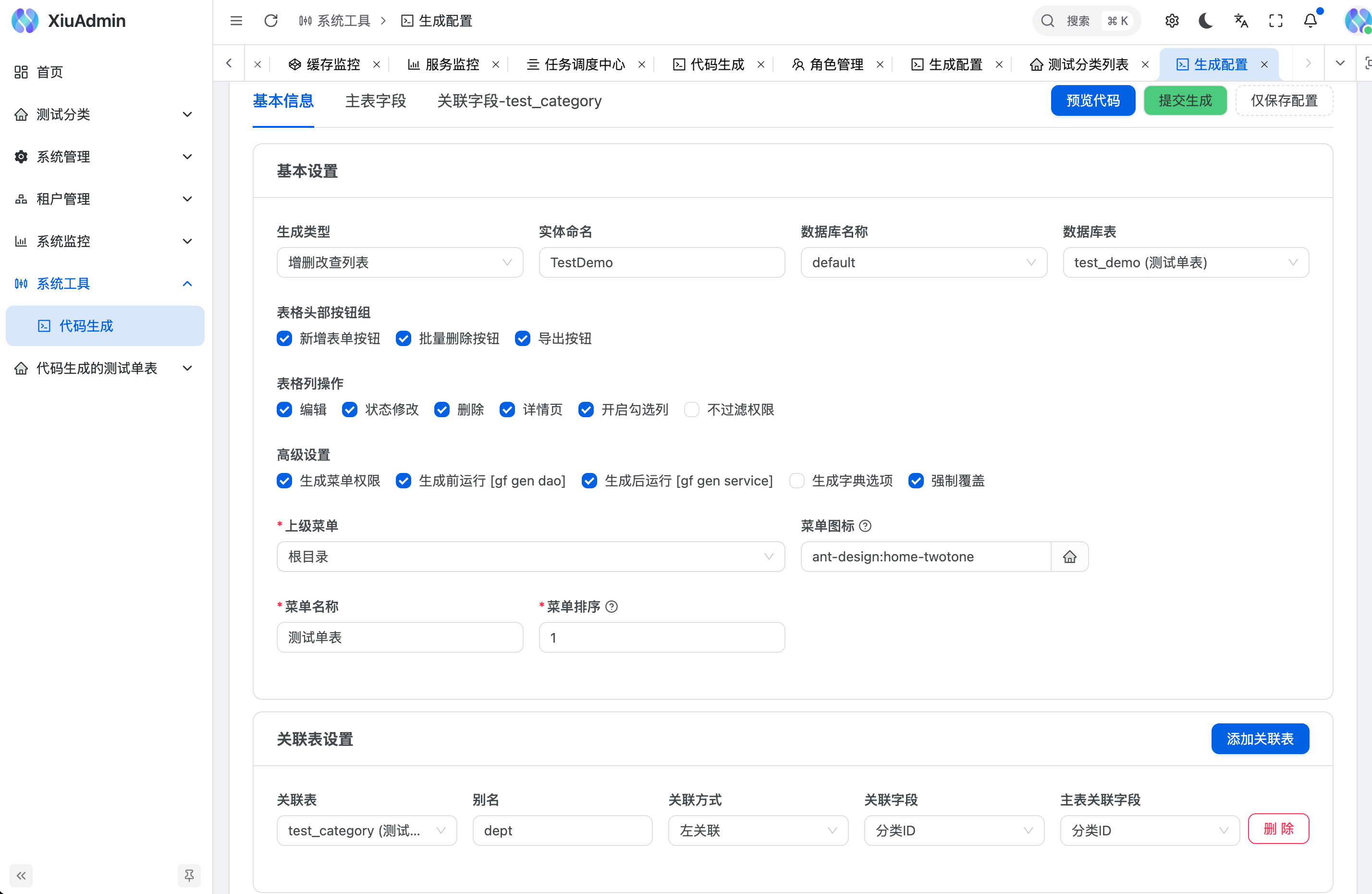The height and width of the screenshot is (894, 1372).
Task: Uncheck the 导出按钮 checkbox
Action: (x=523, y=338)
